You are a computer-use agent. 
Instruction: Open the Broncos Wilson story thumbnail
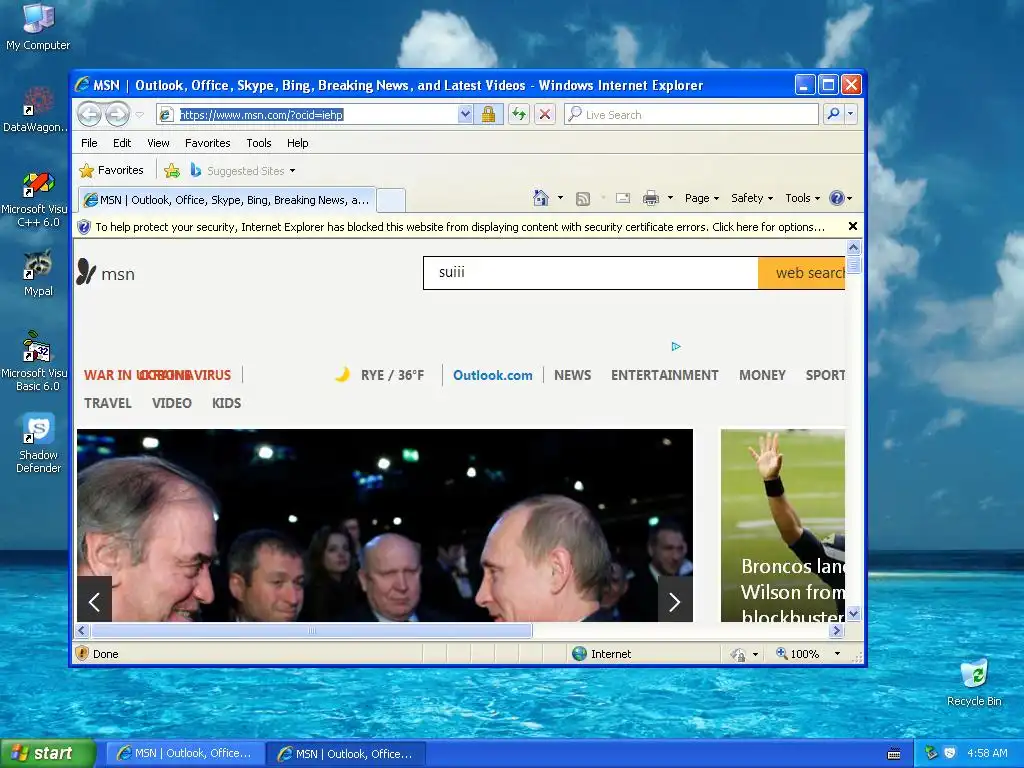click(782, 525)
